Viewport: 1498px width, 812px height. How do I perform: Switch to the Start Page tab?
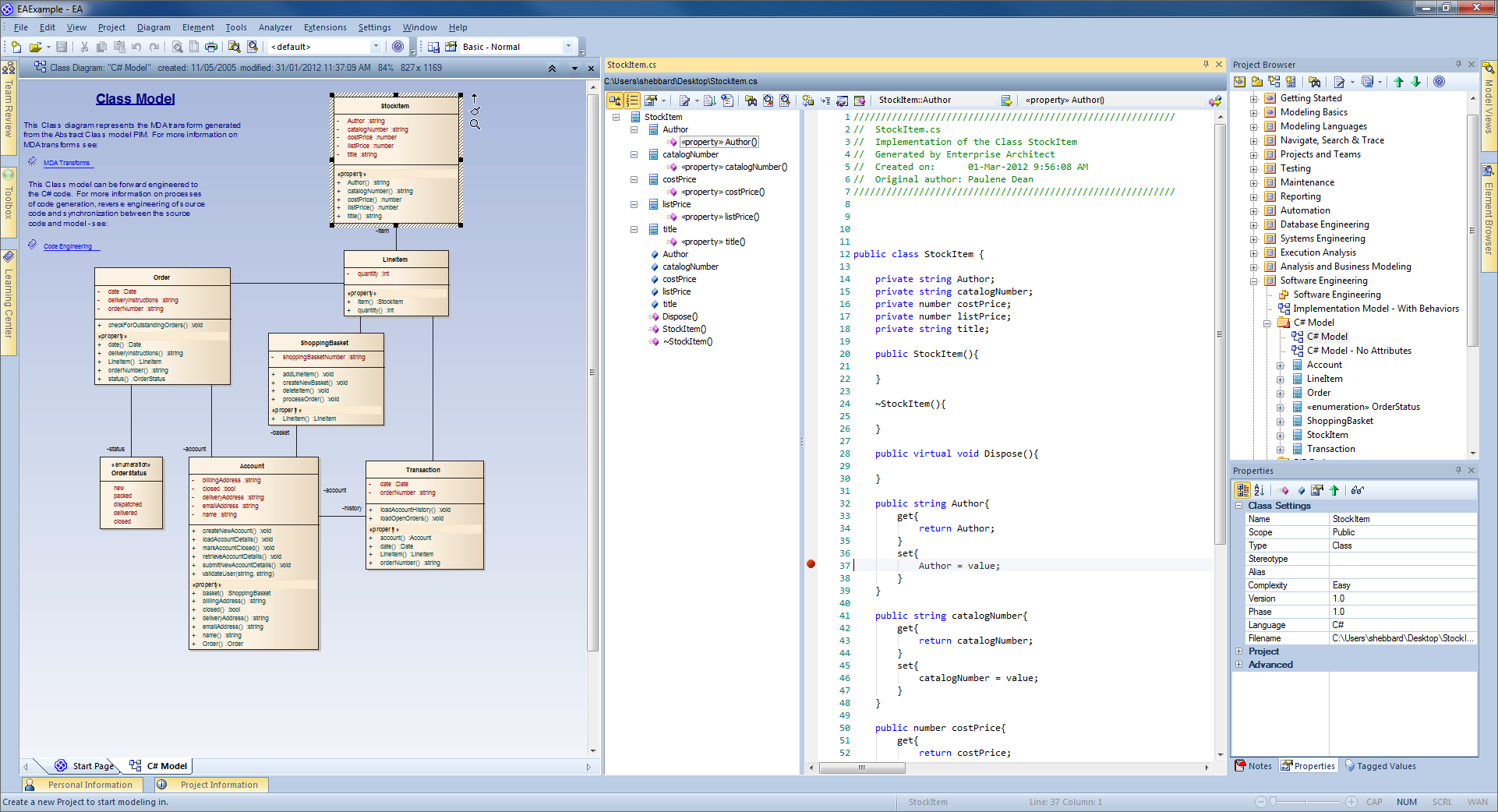86,766
